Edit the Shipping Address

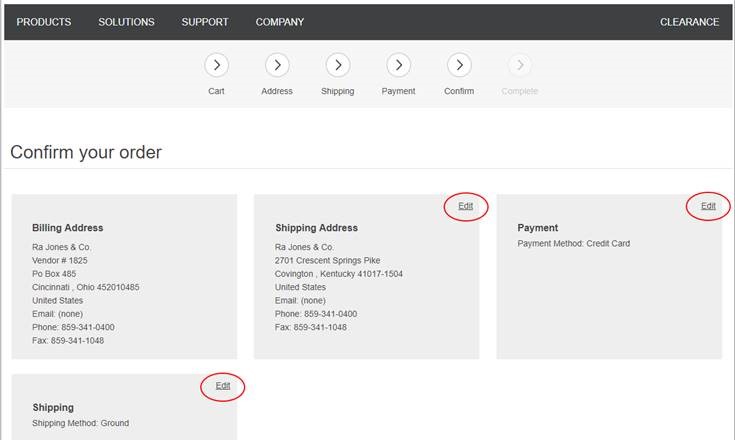(465, 206)
